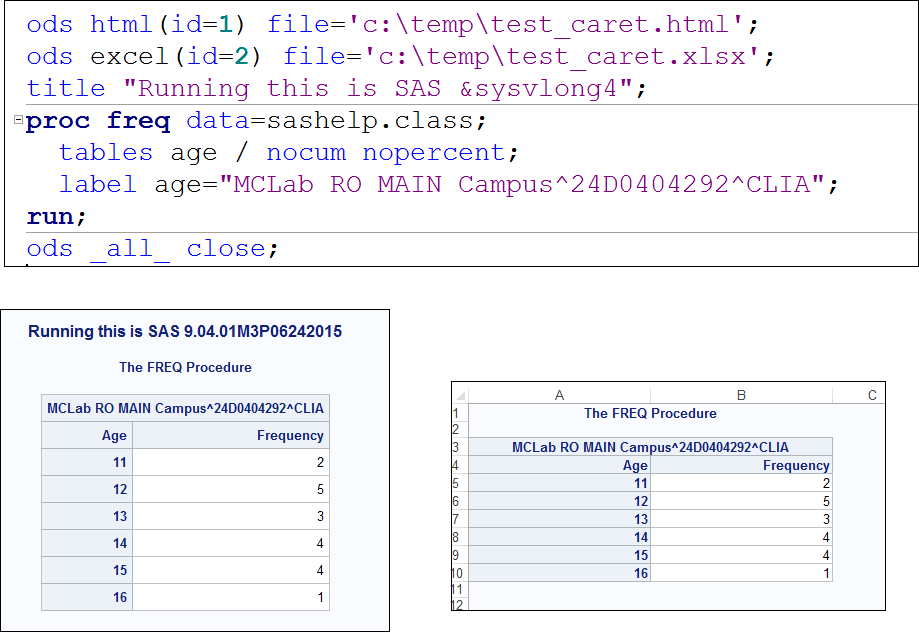The width and height of the screenshot is (919, 632).
Task: Click the 'ods html(id=1)' code line
Action: pos(392,25)
